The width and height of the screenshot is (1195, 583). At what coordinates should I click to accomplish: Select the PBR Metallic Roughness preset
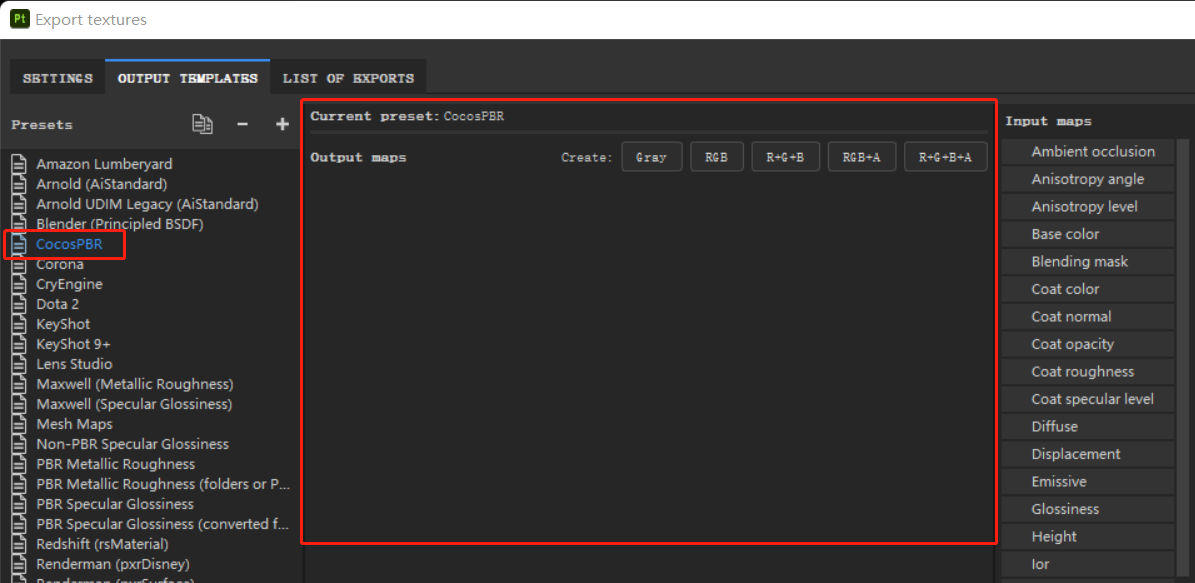tap(116, 464)
